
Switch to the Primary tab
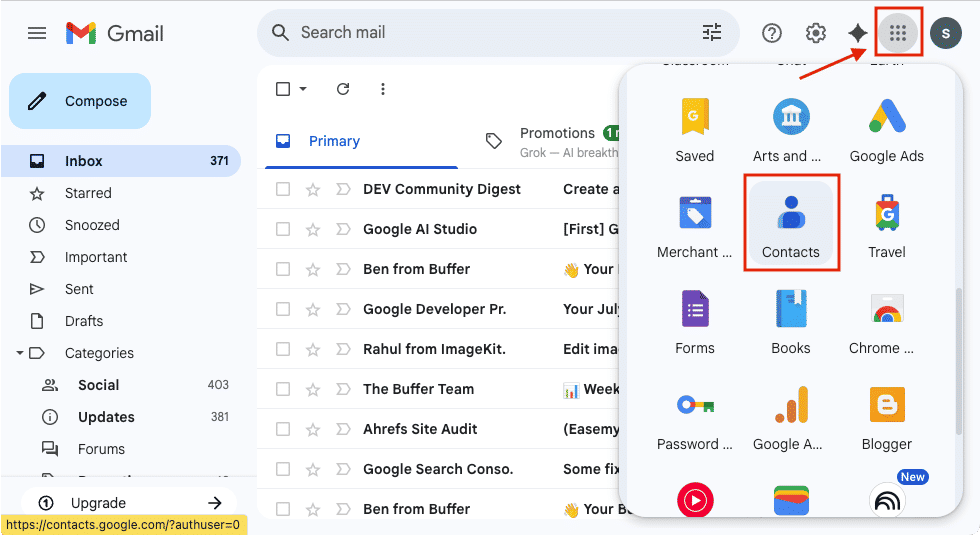click(361, 141)
